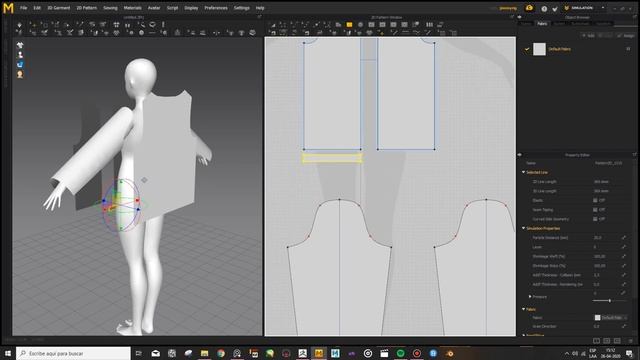Open the Fabric Default Fabric dropdown
Image resolution: width=640 pixels, height=360 pixels.
611,318
